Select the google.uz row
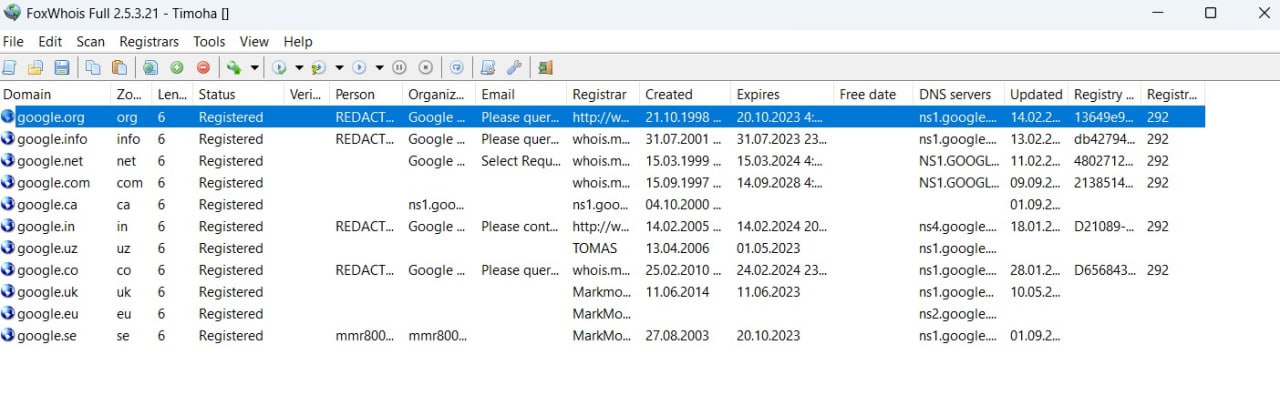1280x395 pixels. (x=602, y=248)
